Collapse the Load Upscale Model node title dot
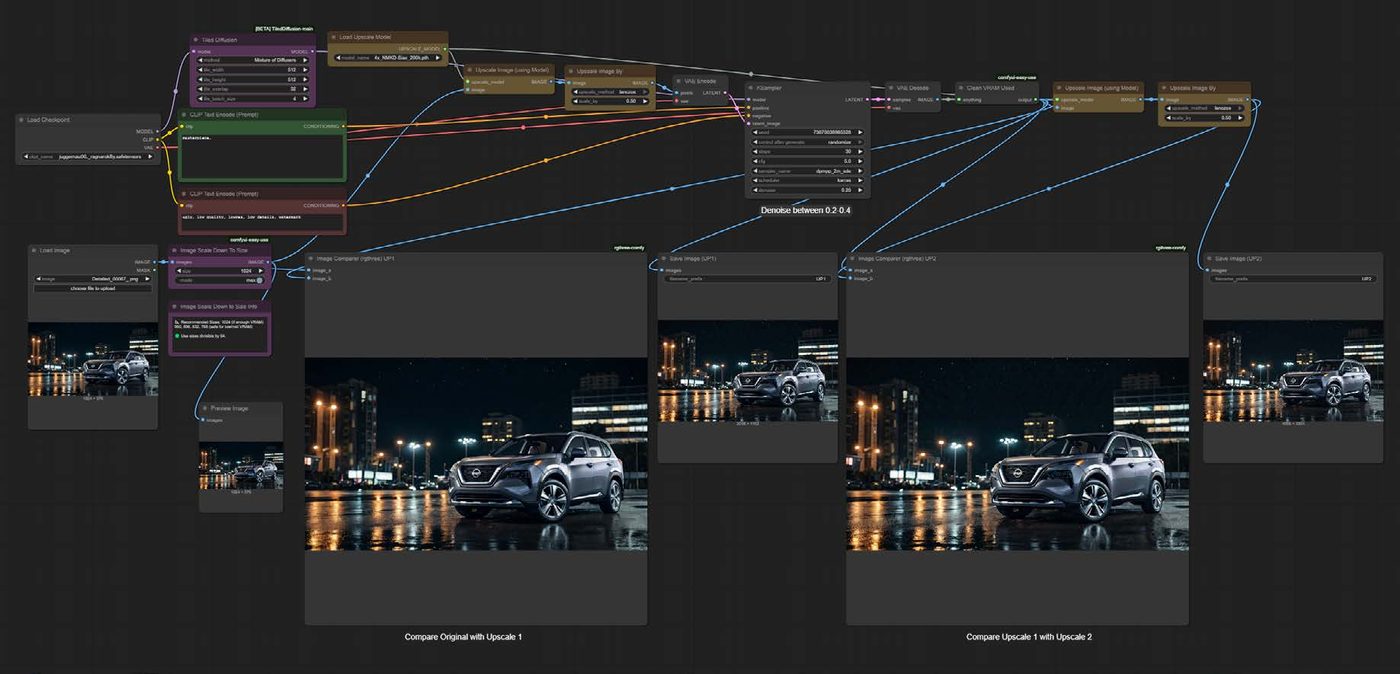The image size is (1400, 674). [335, 37]
